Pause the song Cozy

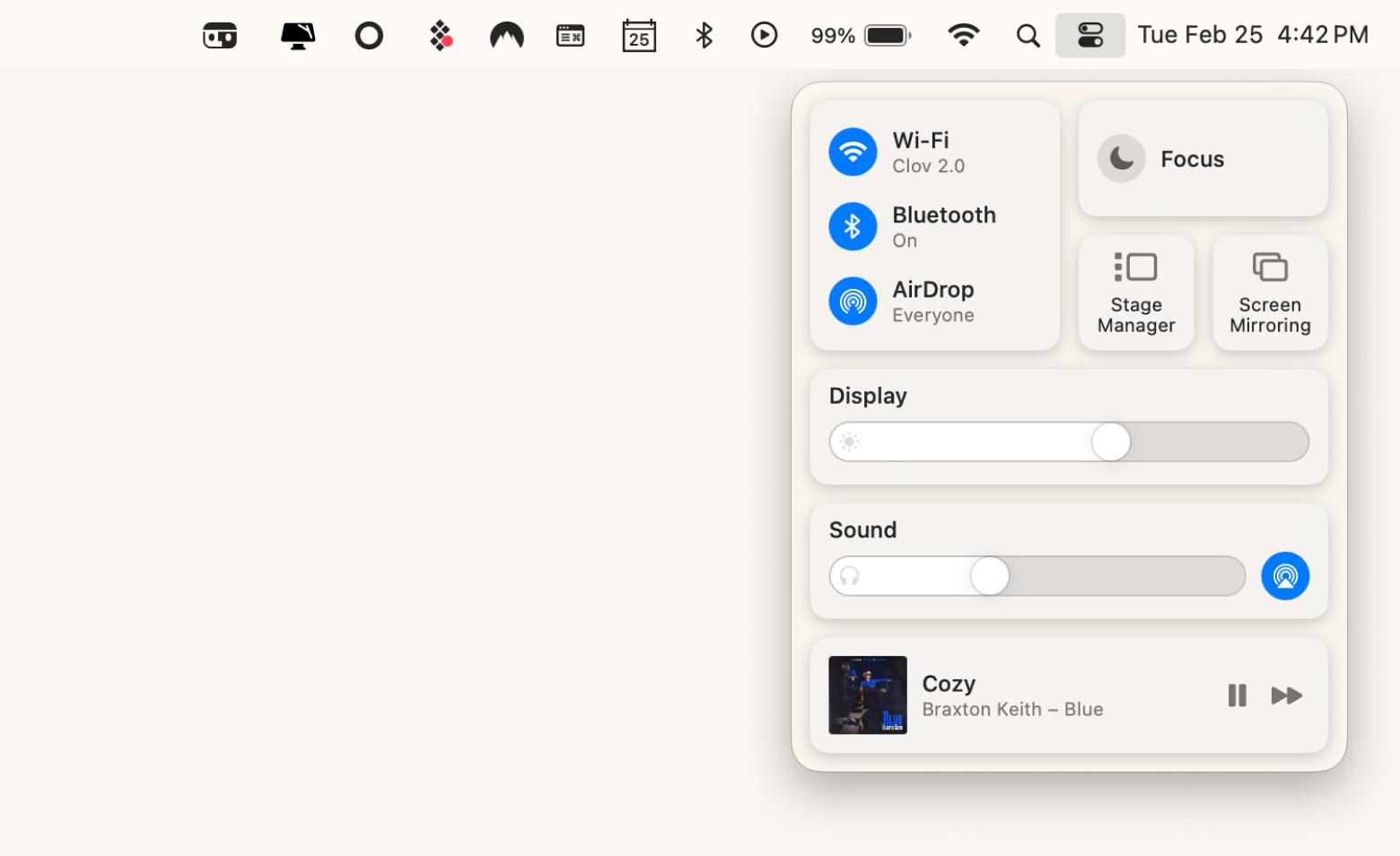point(1237,695)
